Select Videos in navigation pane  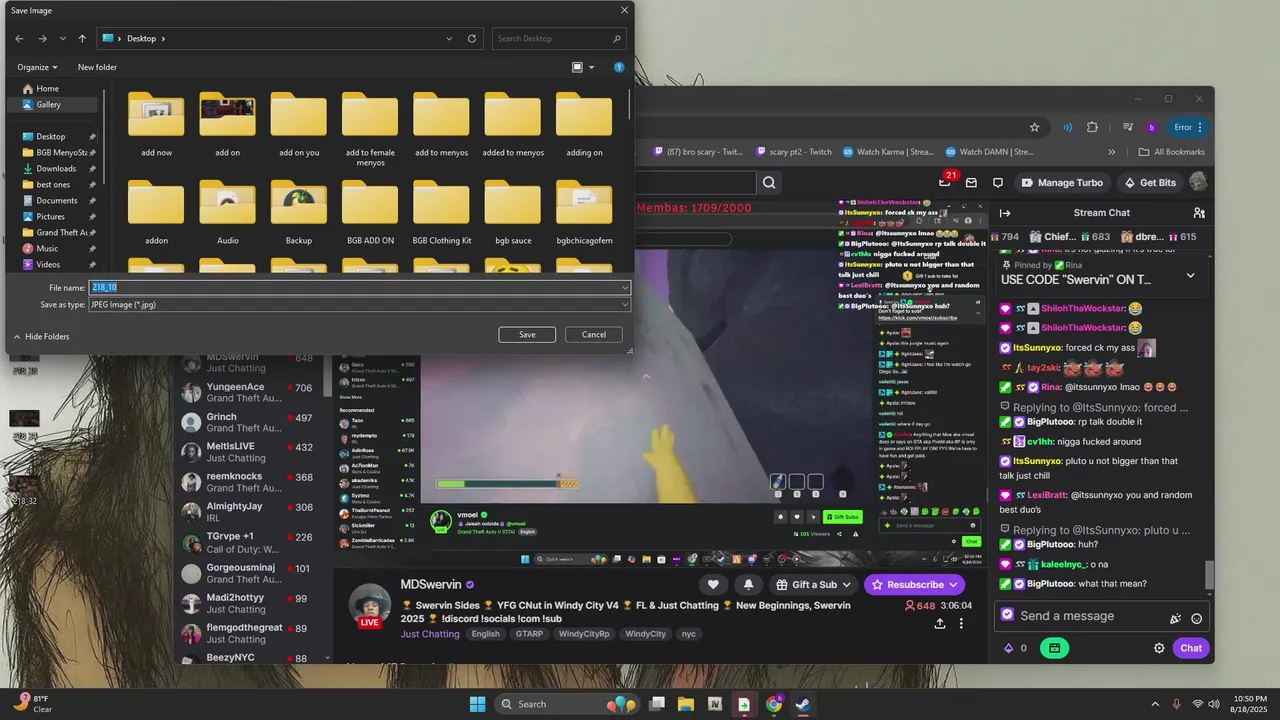[48, 264]
